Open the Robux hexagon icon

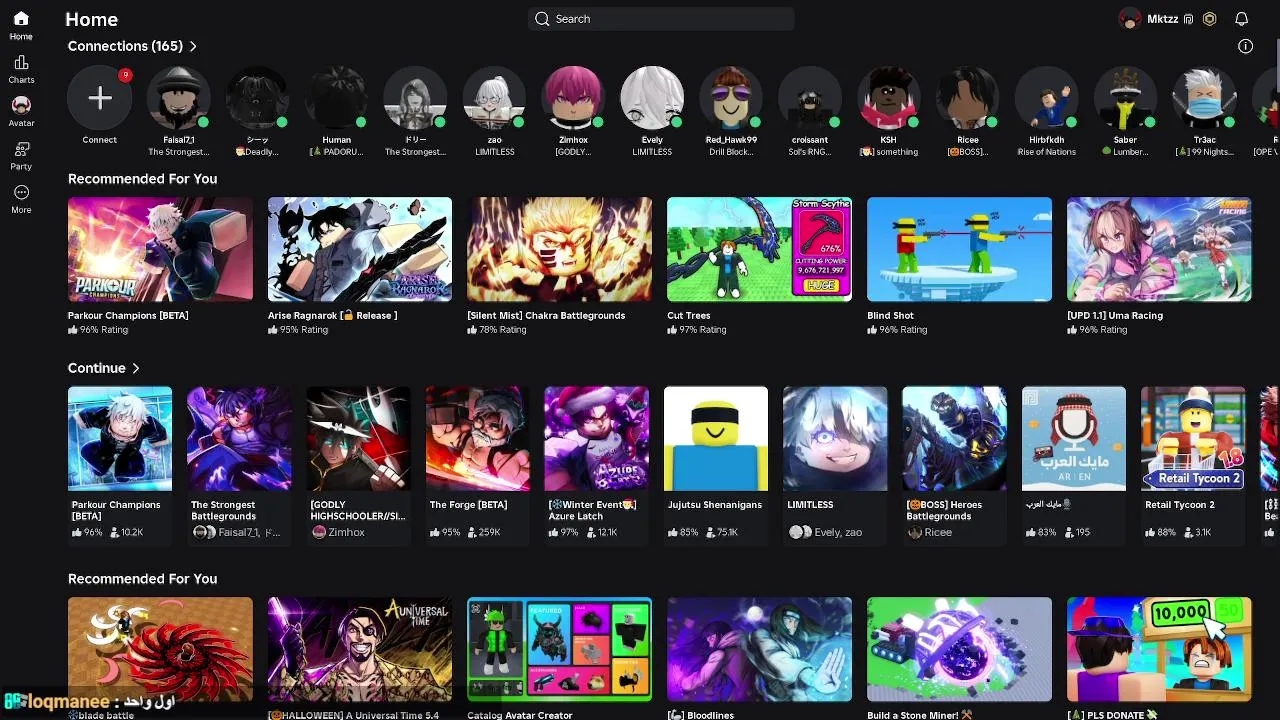[x=1209, y=19]
